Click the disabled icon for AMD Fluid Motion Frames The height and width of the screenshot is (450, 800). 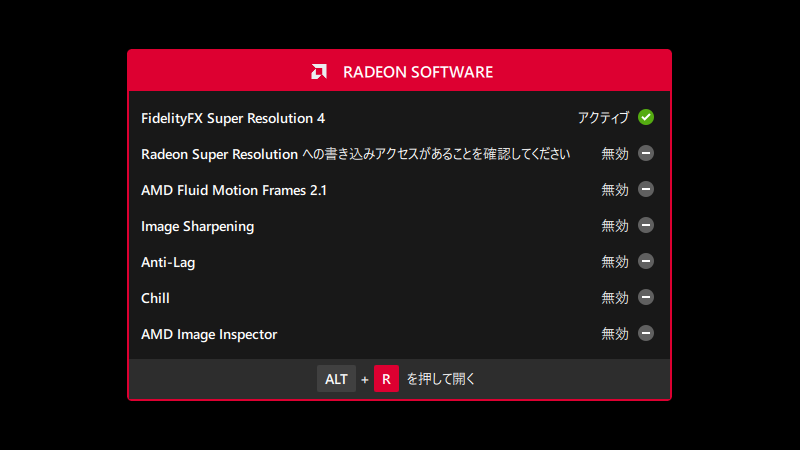coord(646,189)
